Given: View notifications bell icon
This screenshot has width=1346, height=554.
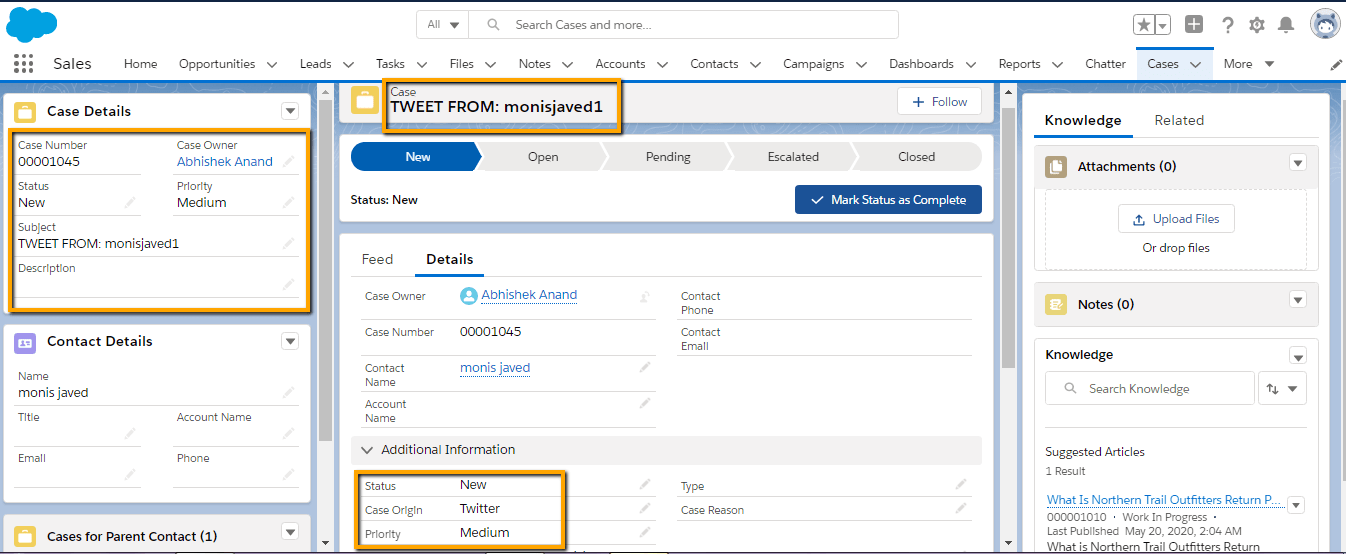Looking at the screenshot, I should click(x=1286, y=25).
